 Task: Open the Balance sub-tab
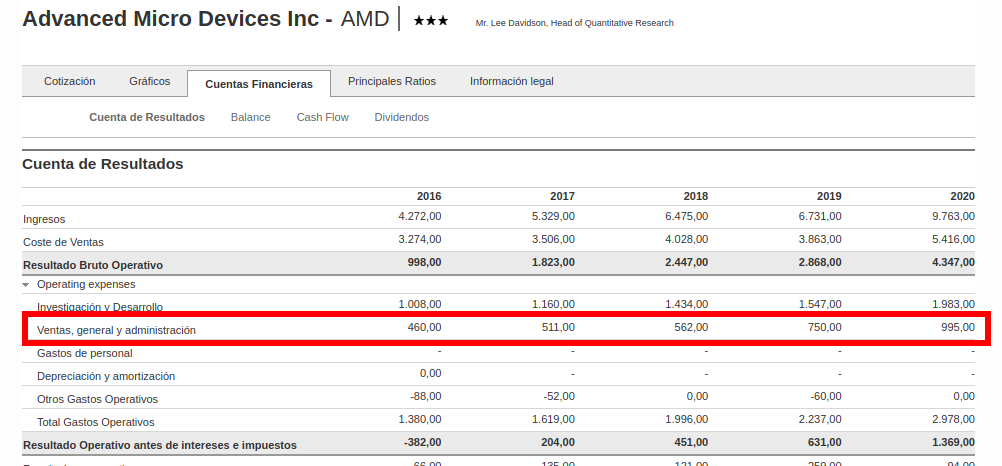(x=250, y=117)
